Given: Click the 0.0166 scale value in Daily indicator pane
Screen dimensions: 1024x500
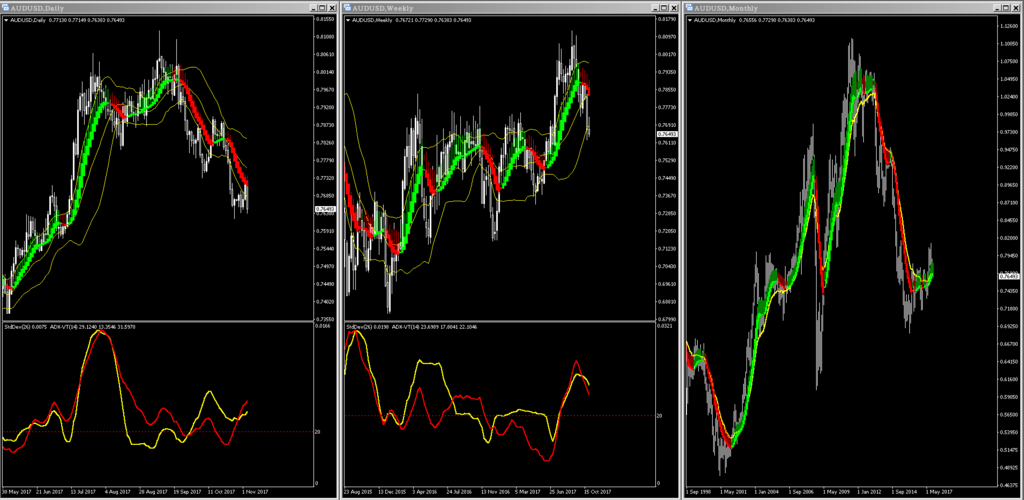Looking at the screenshot, I should [x=323, y=325].
